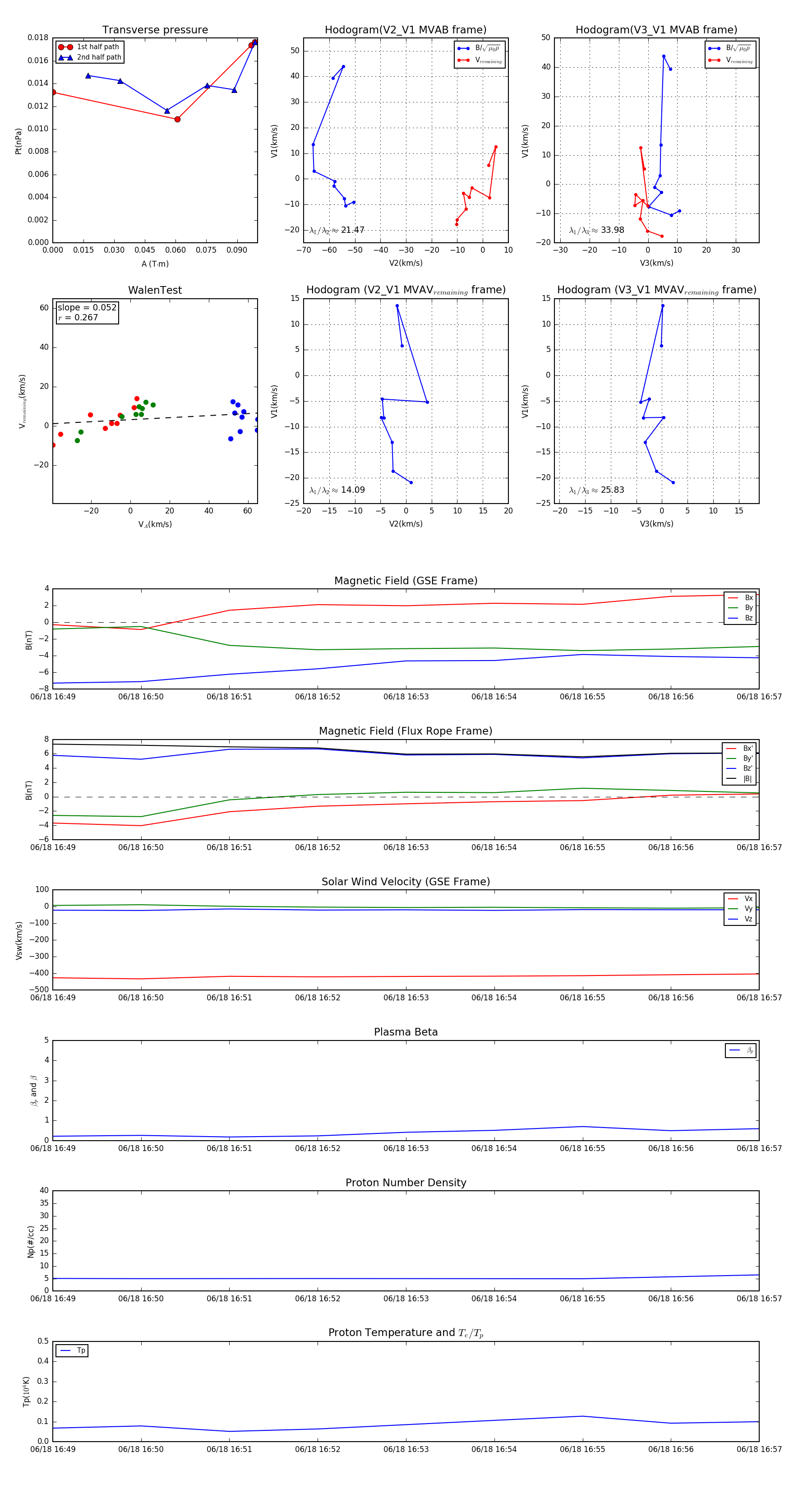
Task: Select the 'By' legend entry in GSE magnetic field plot
Action: [740, 608]
